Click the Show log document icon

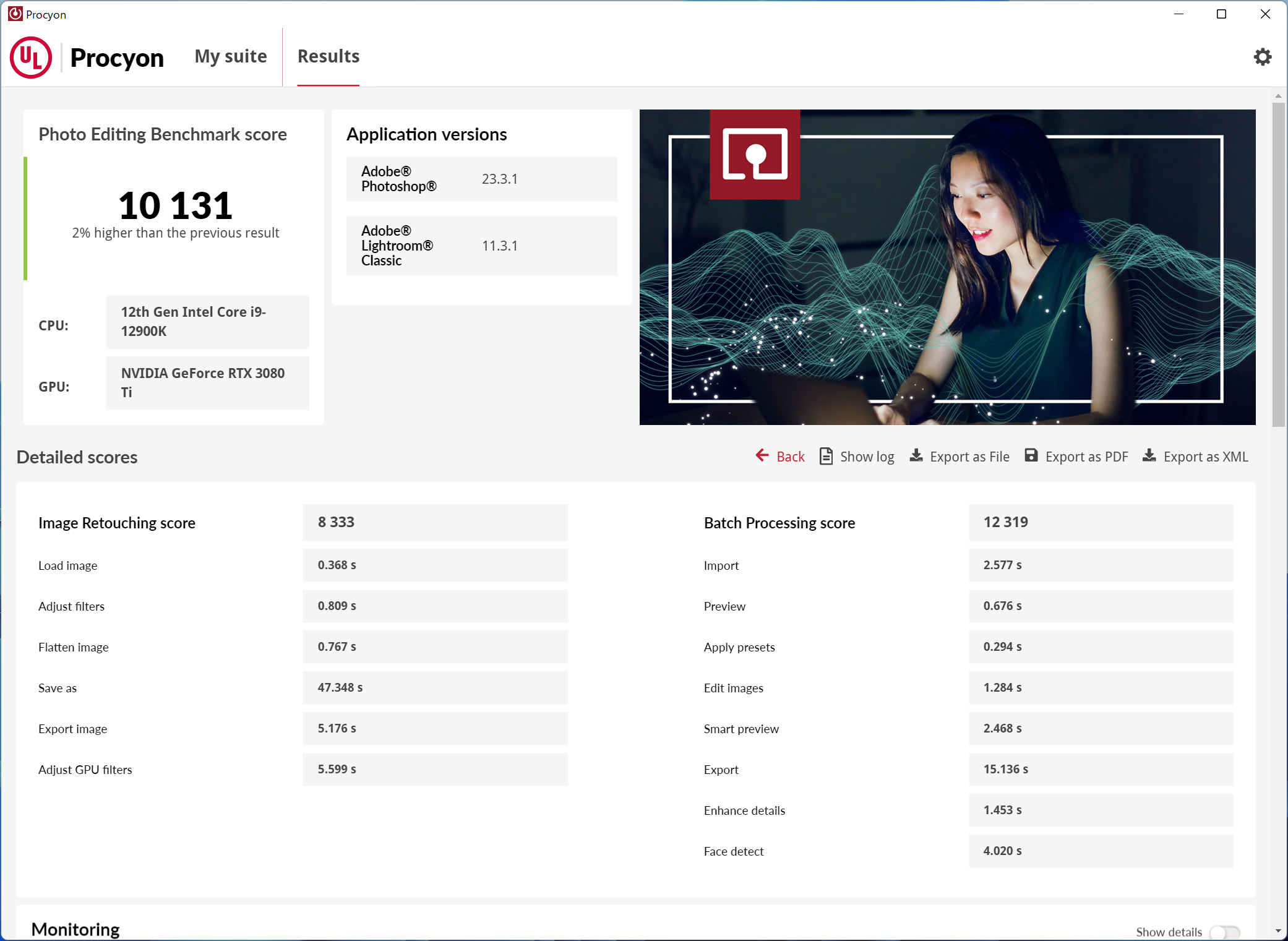826,456
